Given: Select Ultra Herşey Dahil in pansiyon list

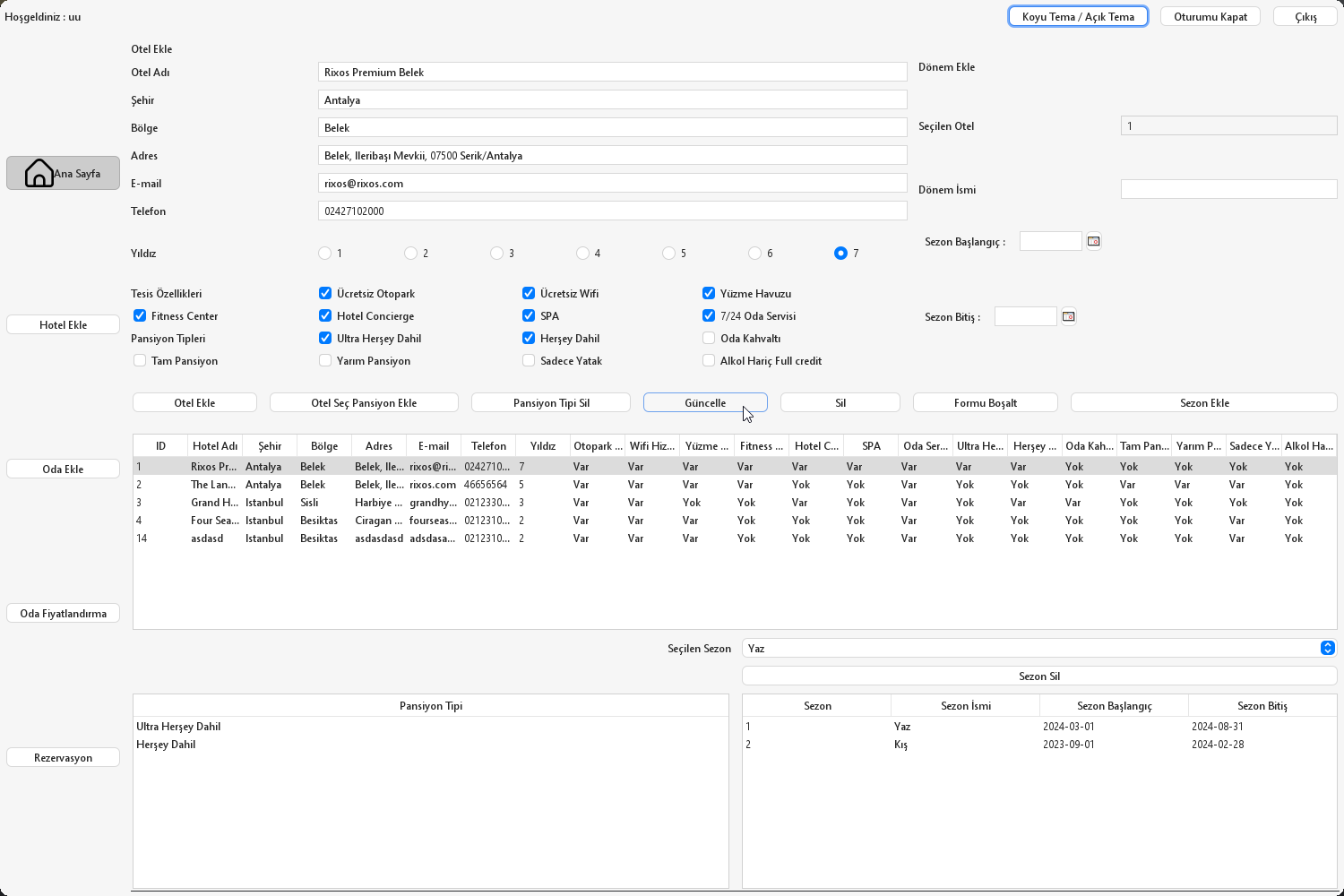Looking at the screenshot, I should point(431,726).
